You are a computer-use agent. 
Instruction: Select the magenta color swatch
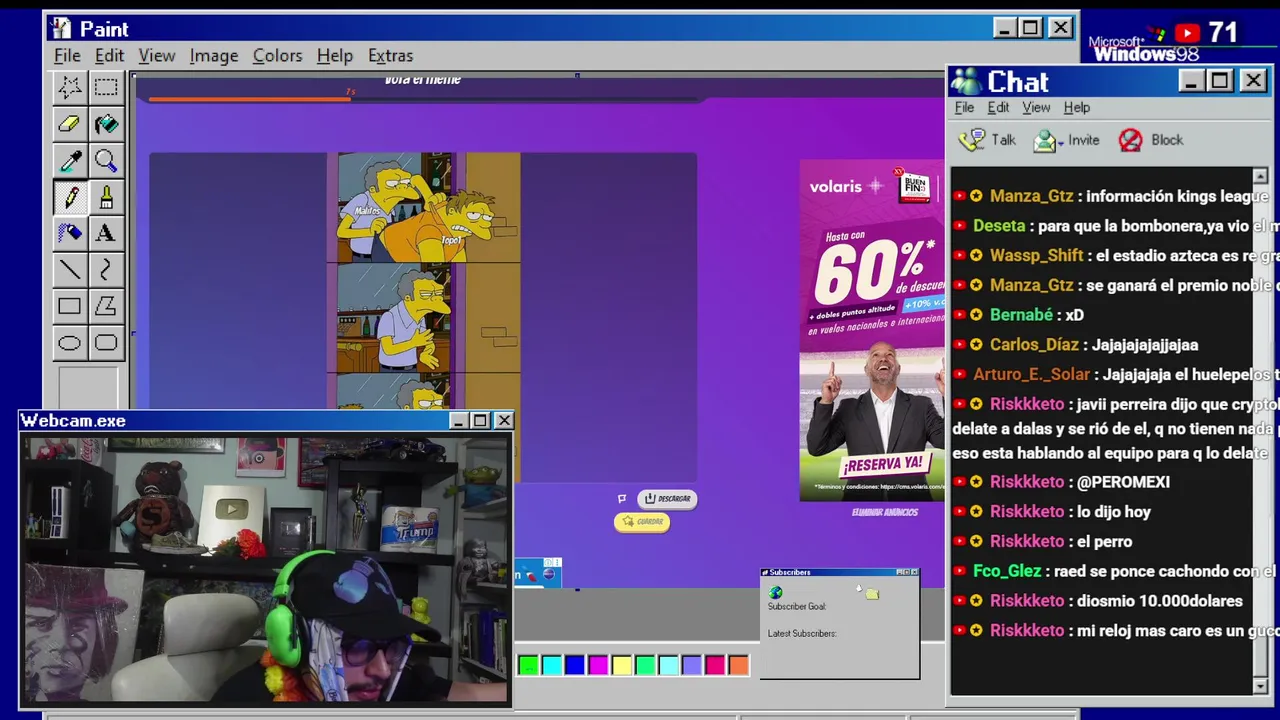[598, 665]
